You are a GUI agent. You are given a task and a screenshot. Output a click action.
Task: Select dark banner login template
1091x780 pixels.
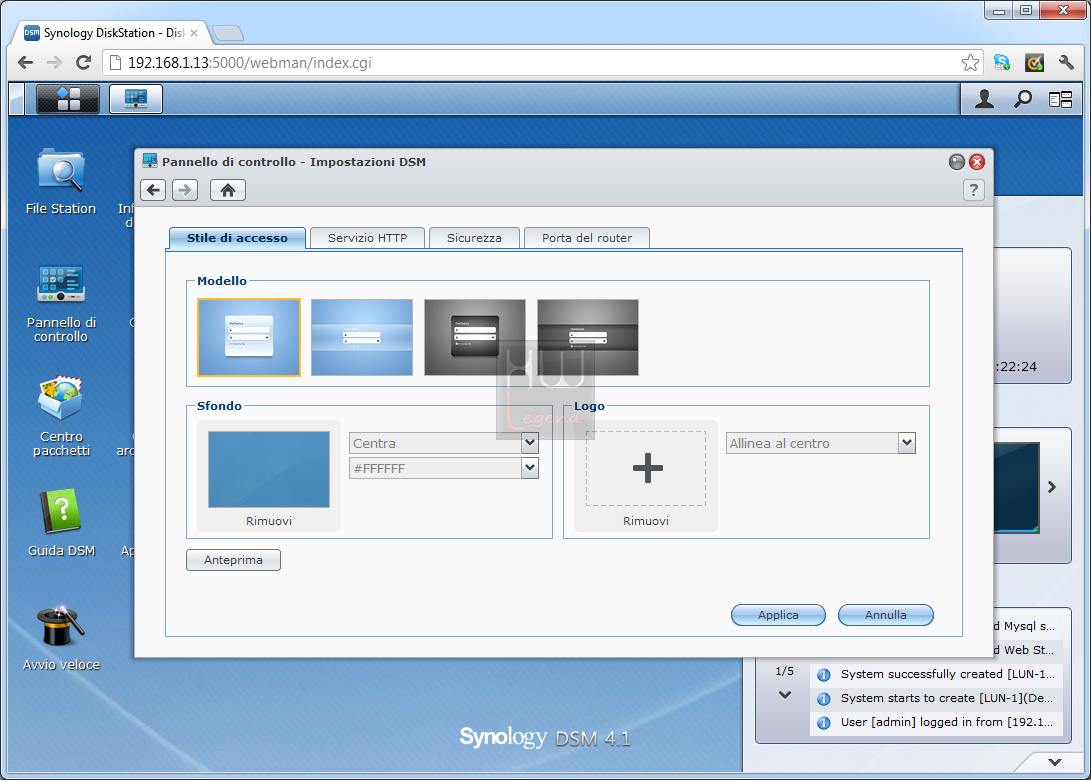588,337
